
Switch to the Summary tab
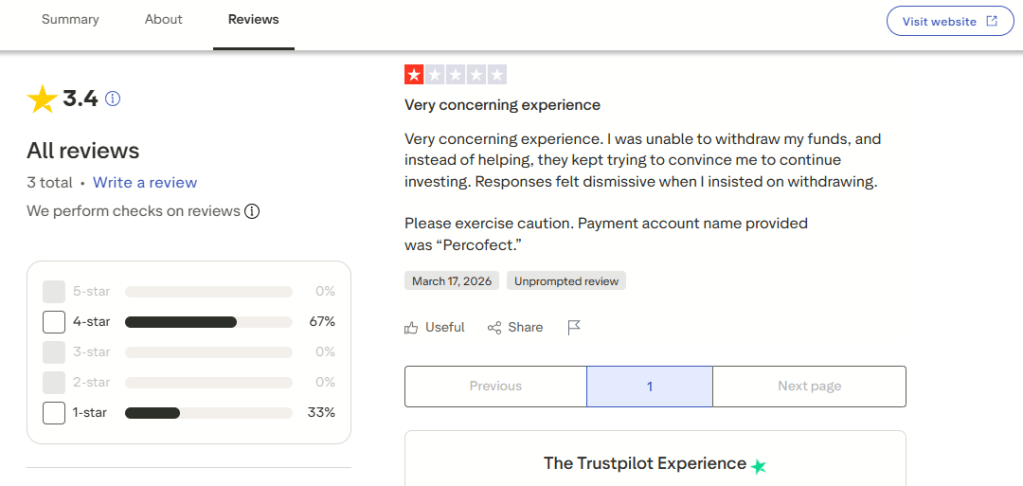click(70, 20)
